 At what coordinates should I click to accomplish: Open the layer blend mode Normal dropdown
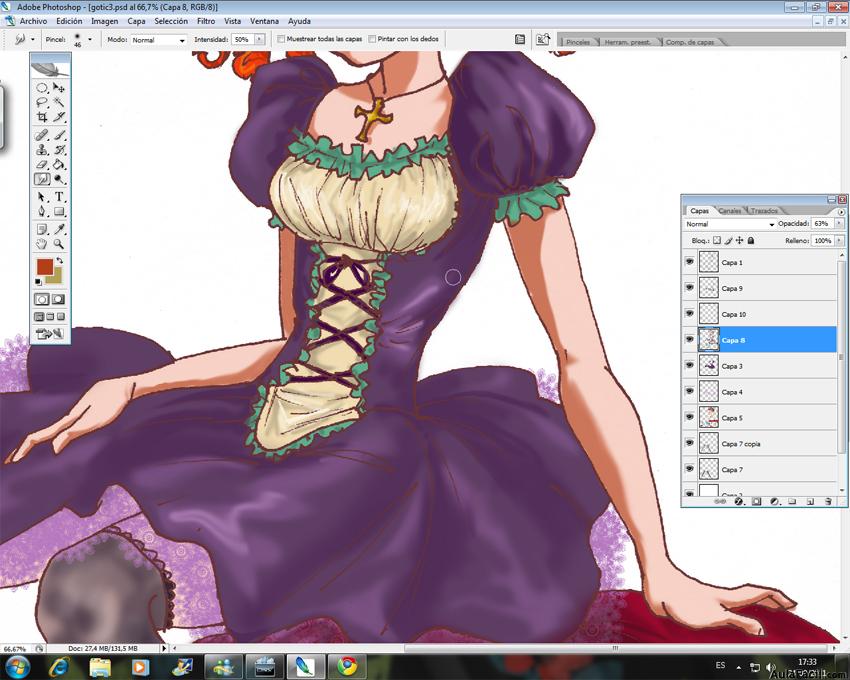730,224
